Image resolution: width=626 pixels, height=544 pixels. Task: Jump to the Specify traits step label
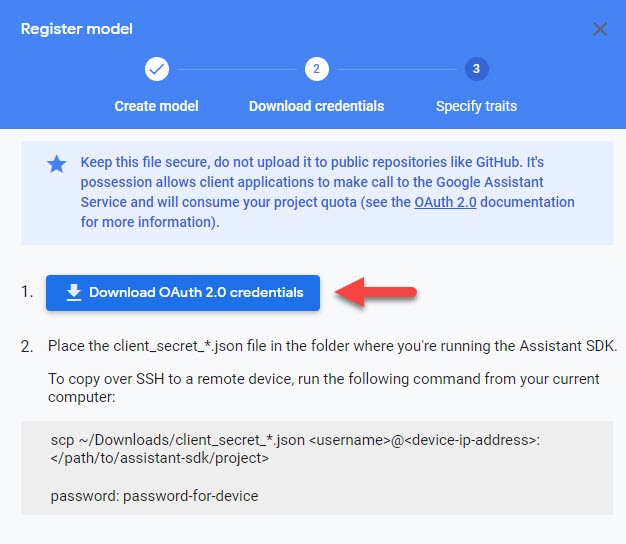point(476,106)
